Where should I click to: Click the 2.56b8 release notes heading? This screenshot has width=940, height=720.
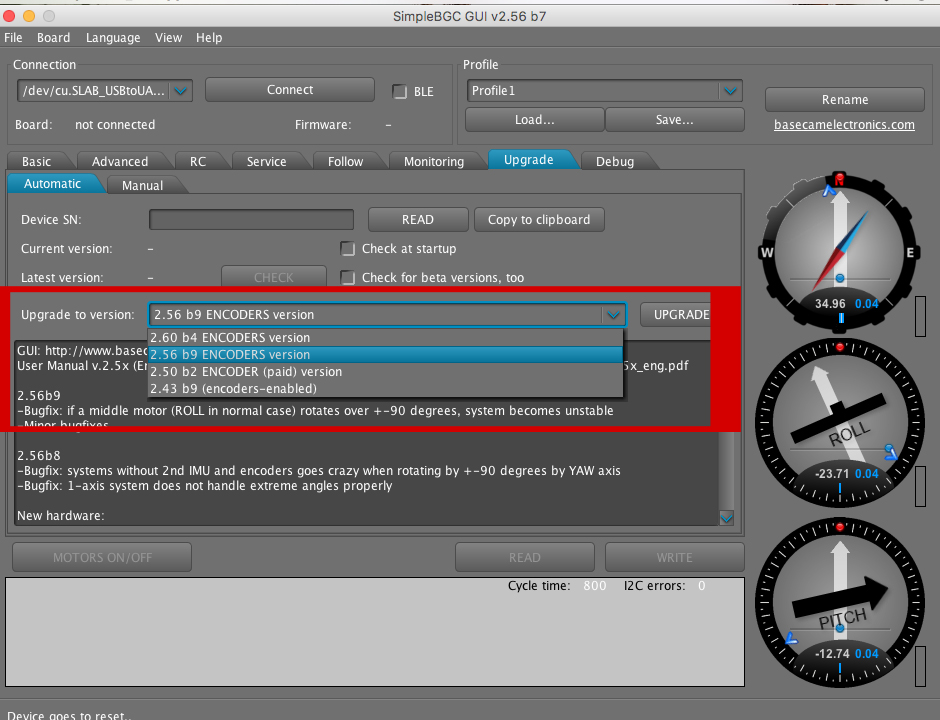(39, 456)
